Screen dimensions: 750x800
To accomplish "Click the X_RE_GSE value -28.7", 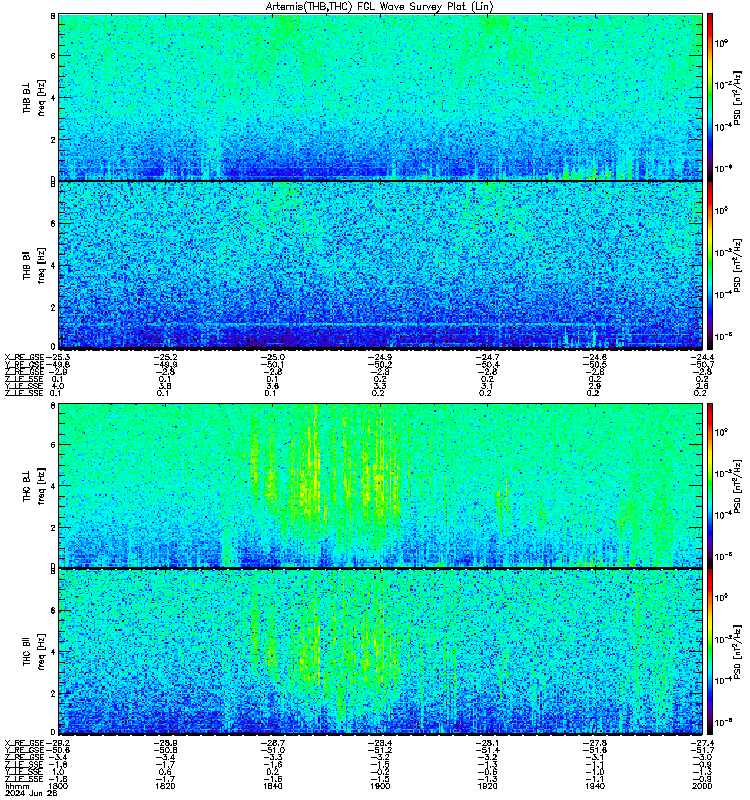I will point(272,743).
